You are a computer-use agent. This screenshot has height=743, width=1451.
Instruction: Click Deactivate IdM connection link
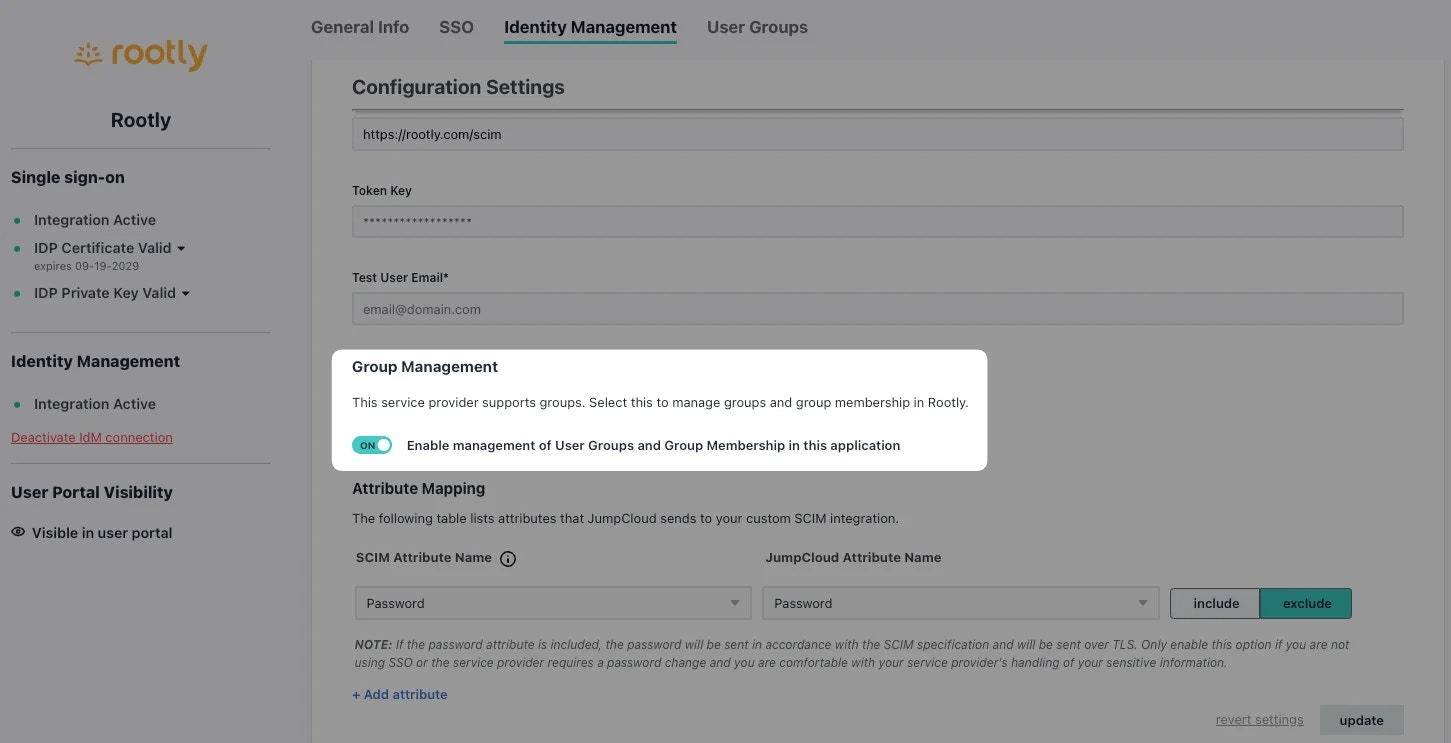pyautogui.click(x=92, y=437)
